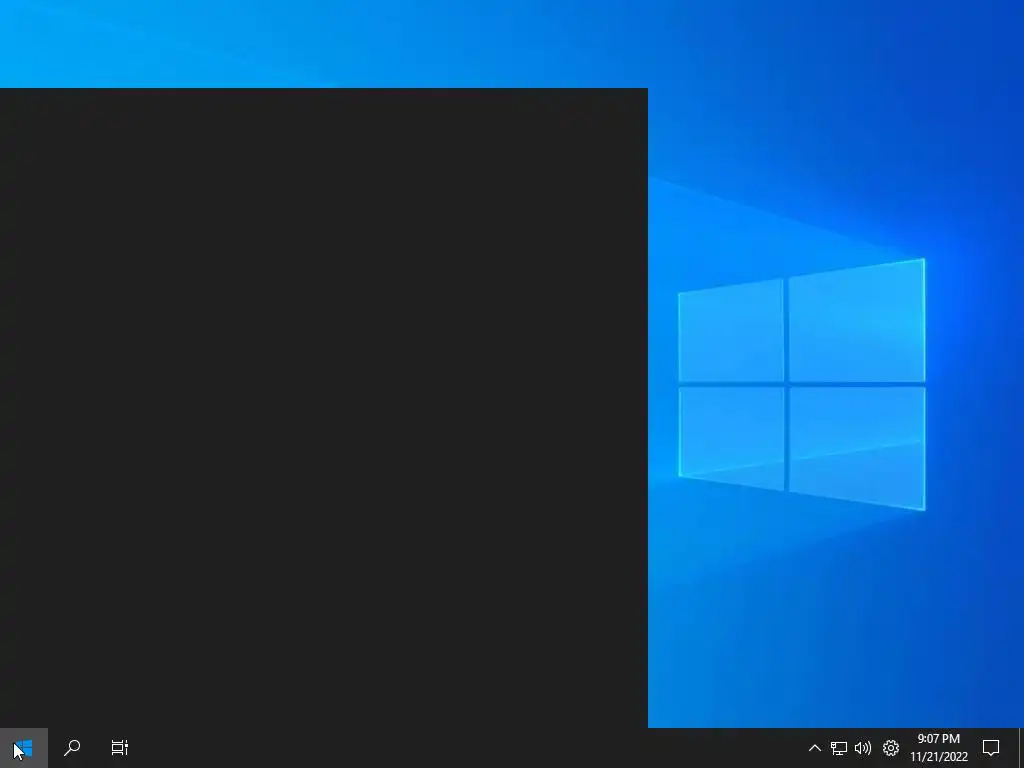
Task: Open the Action Center notification icon
Action: (991, 748)
